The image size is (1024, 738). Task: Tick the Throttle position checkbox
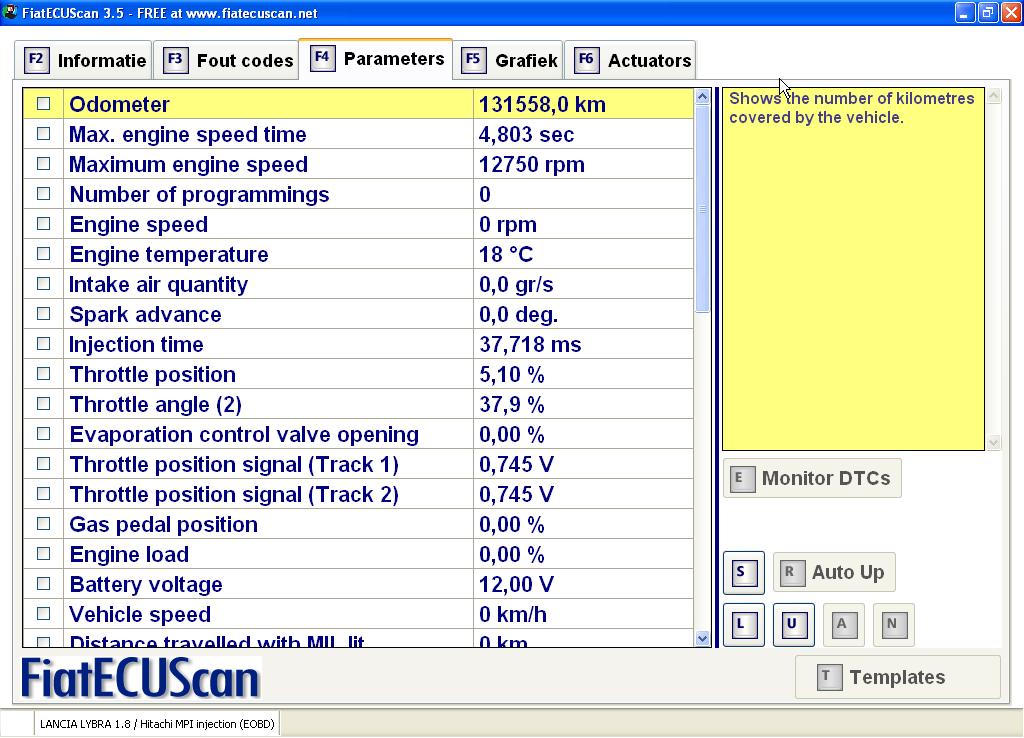click(x=43, y=374)
